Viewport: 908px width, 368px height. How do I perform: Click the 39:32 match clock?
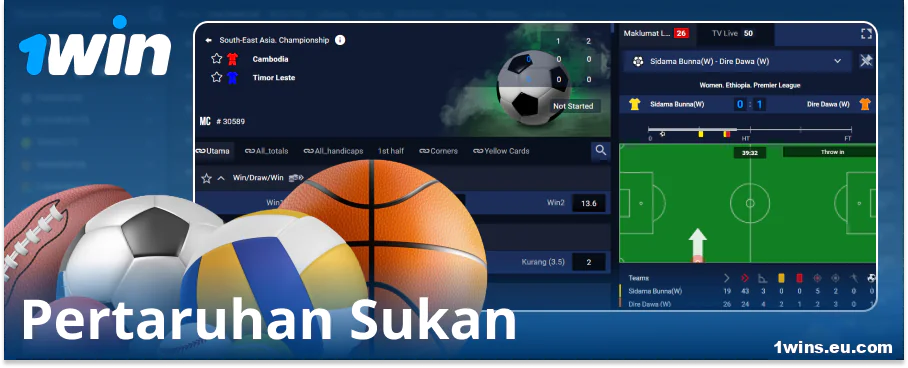click(750, 152)
